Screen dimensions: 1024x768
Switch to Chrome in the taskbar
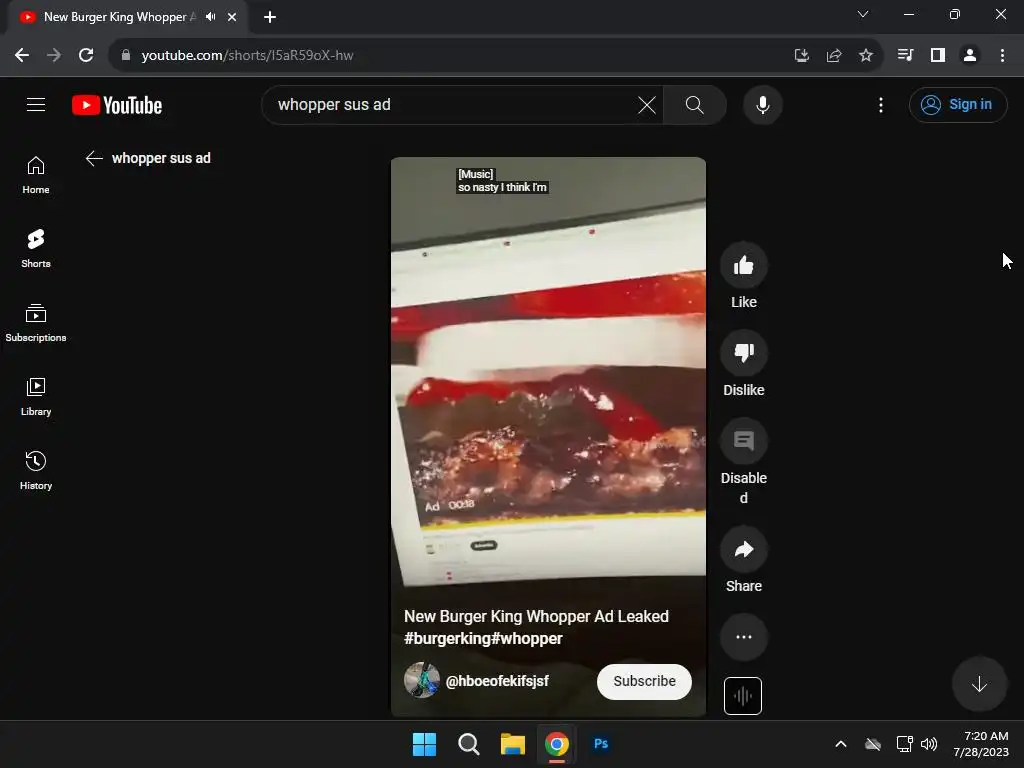click(x=556, y=744)
